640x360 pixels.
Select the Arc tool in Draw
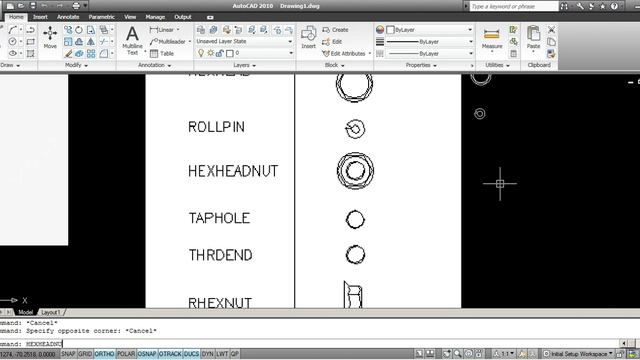pyautogui.click(x=13, y=30)
